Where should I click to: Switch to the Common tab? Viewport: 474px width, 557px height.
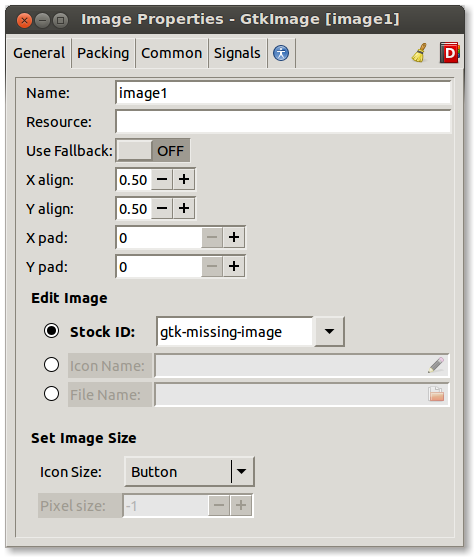[172, 53]
